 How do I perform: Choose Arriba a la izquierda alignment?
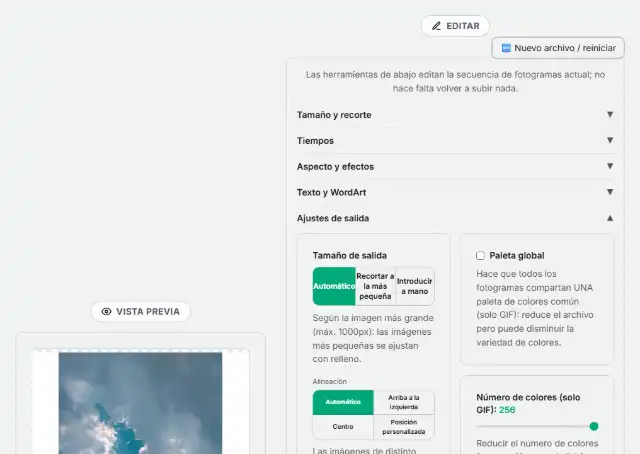tap(403, 402)
